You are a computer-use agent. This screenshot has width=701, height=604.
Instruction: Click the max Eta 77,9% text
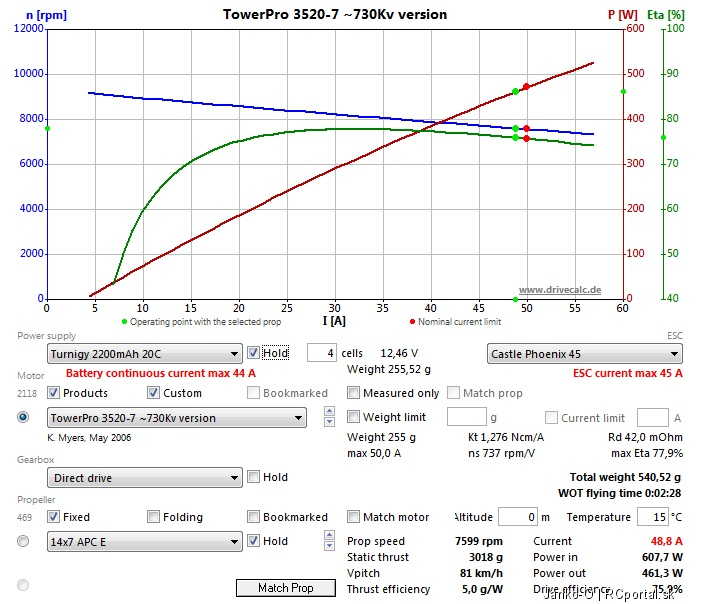(647, 453)
